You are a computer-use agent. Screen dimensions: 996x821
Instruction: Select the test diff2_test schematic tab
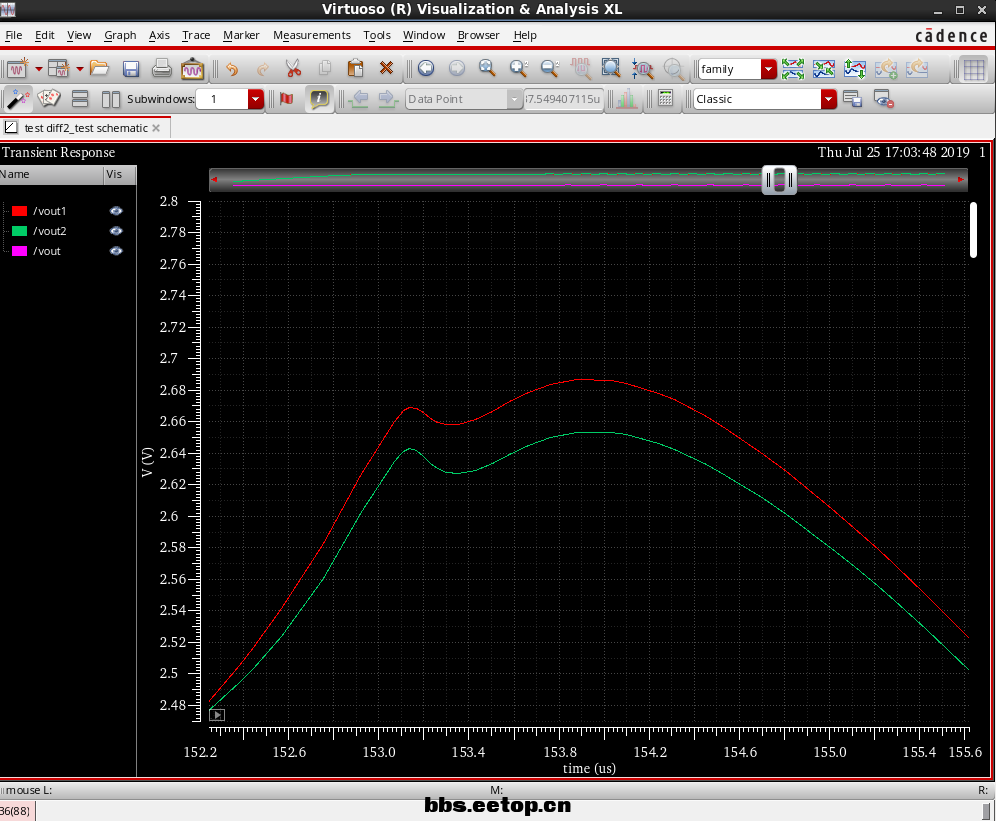point(85,128)
